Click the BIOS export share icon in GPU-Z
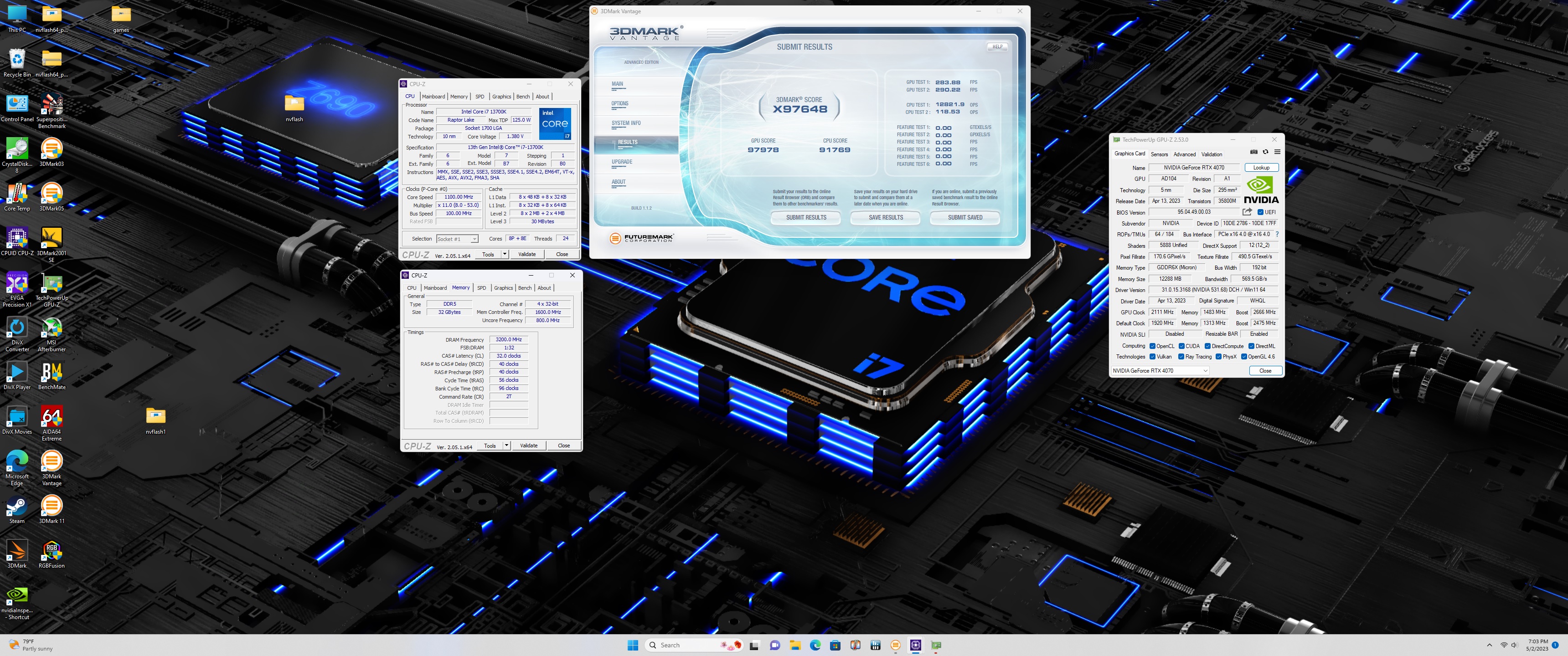This screenshot has height=656, width=1568. click(x=1247, y=212)
